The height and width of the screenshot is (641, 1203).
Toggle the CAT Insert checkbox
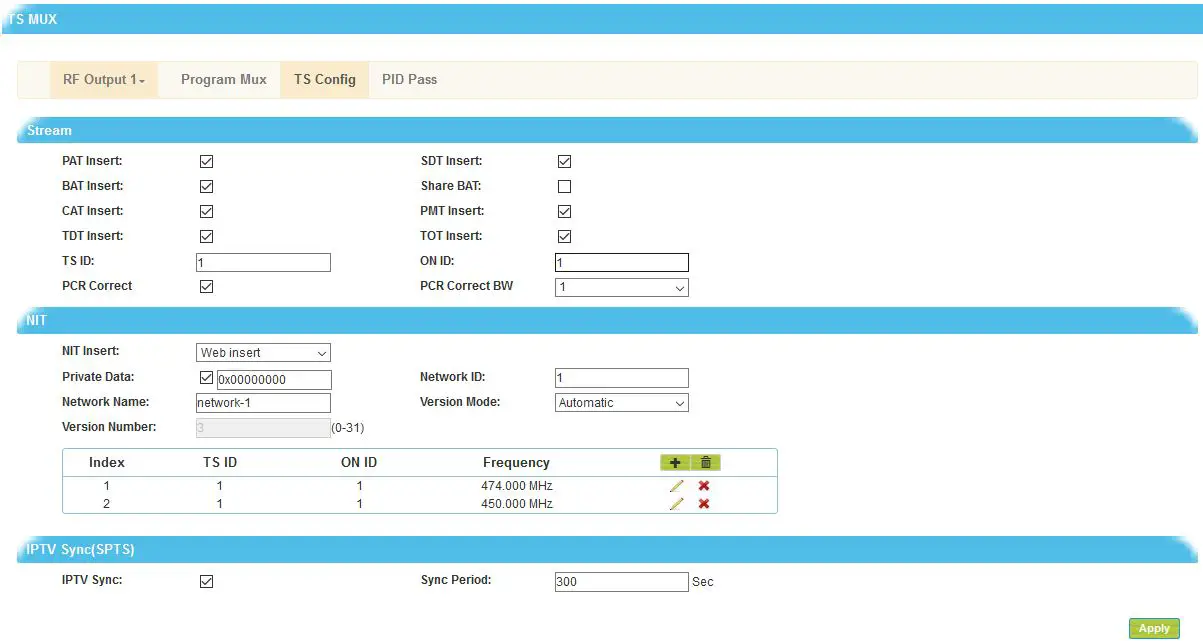point(207,211)
